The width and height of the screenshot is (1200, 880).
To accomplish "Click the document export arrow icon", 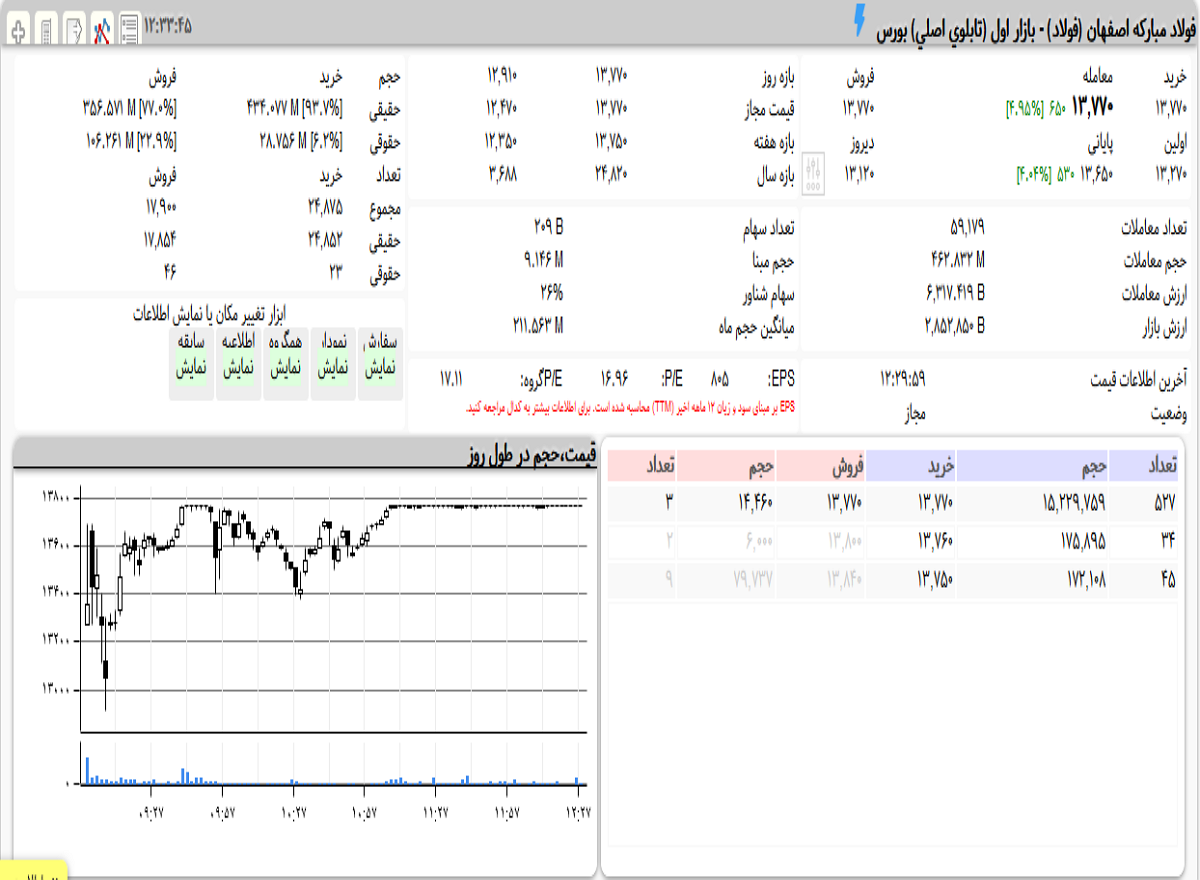I will click(x=74, y=30).
